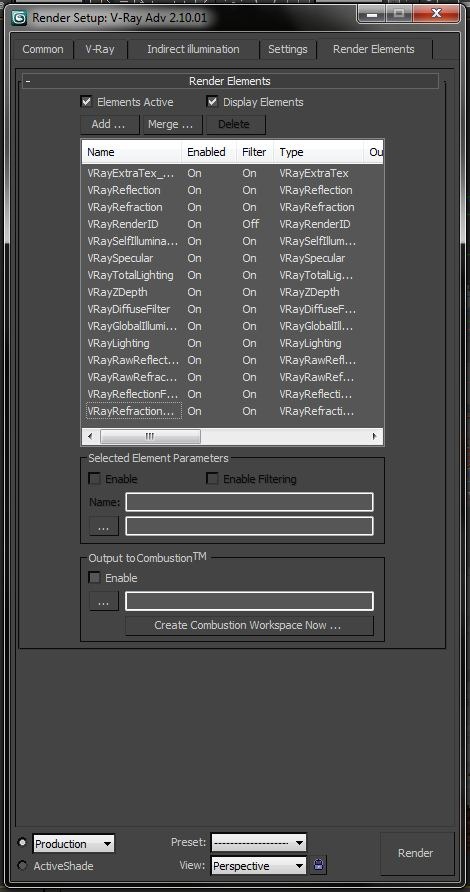Click the element Name input field
Screen dimensions: 470x892
point(249,502)
